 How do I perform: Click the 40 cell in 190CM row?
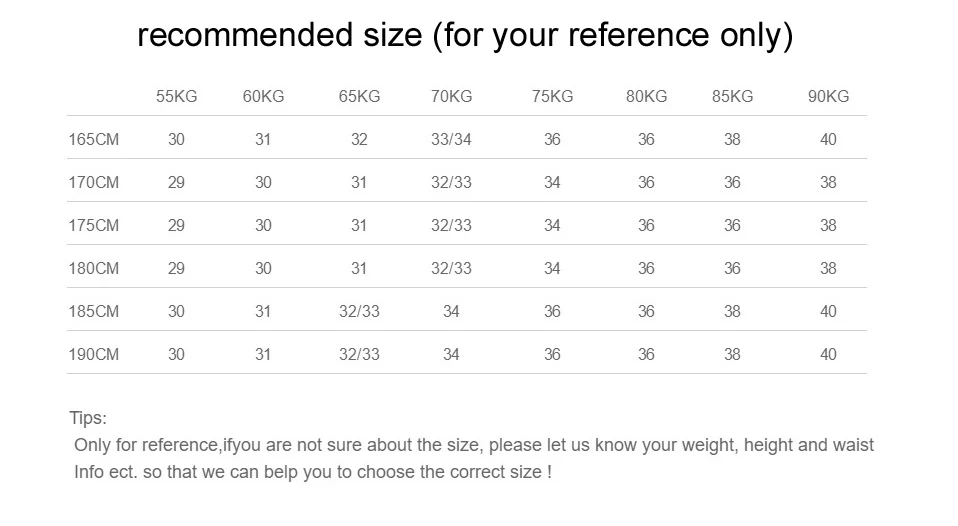coord(828,355)
